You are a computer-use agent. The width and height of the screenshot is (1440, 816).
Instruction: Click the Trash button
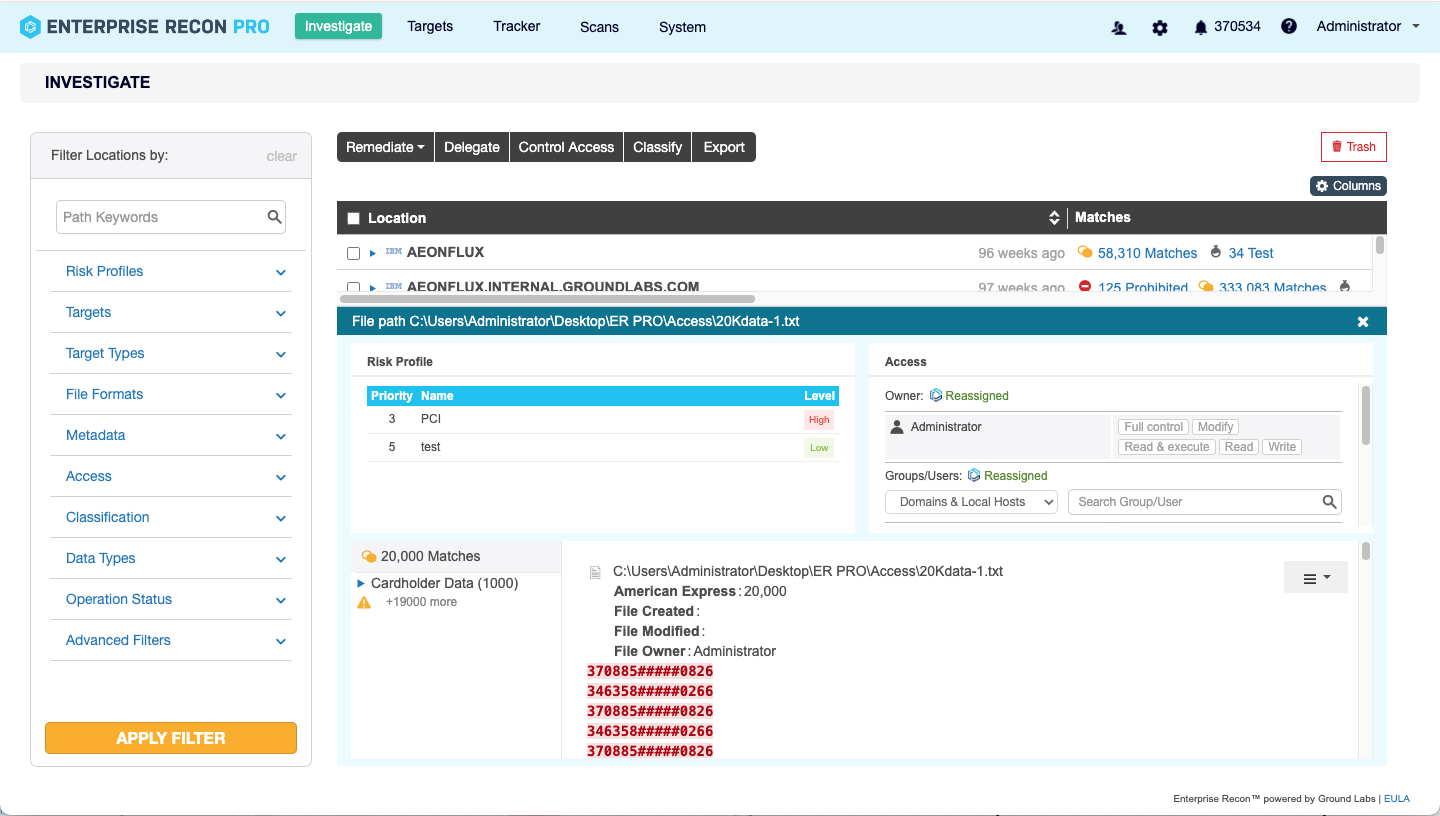[1353, 147]
